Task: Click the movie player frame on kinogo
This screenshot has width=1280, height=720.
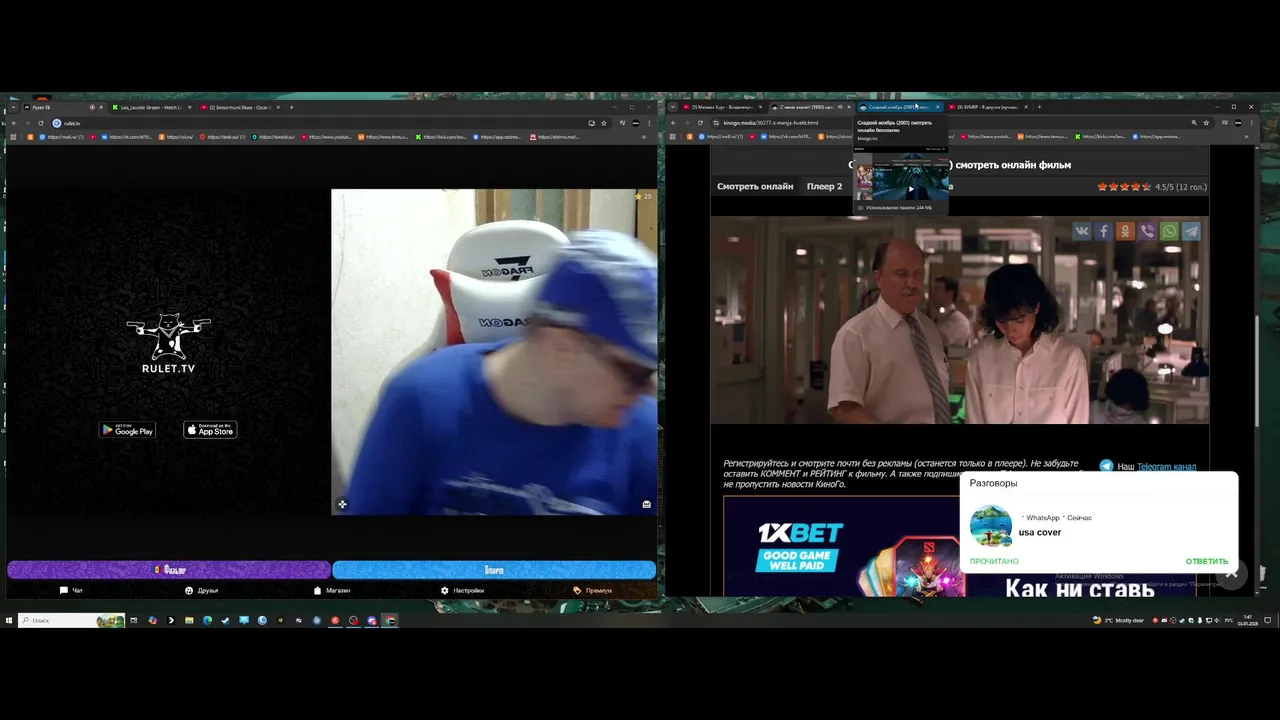Action: pos(960,320)
